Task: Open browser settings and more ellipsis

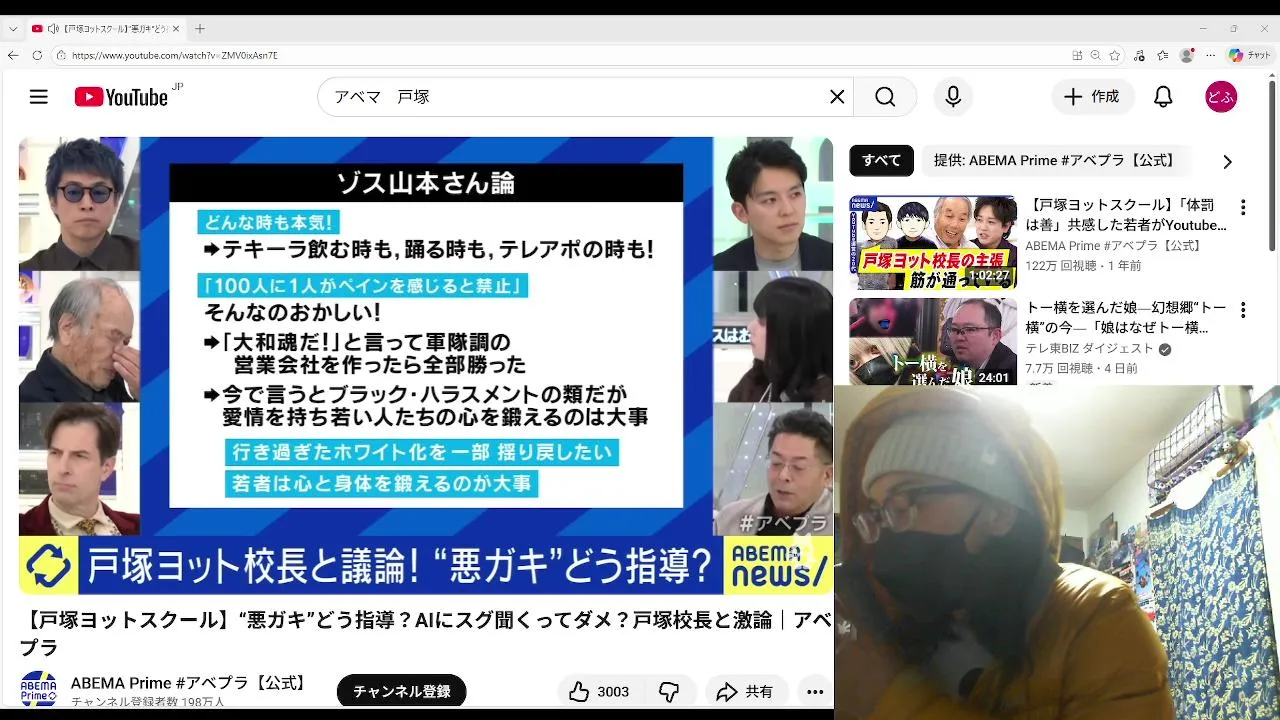Action: coord(1211,55)
